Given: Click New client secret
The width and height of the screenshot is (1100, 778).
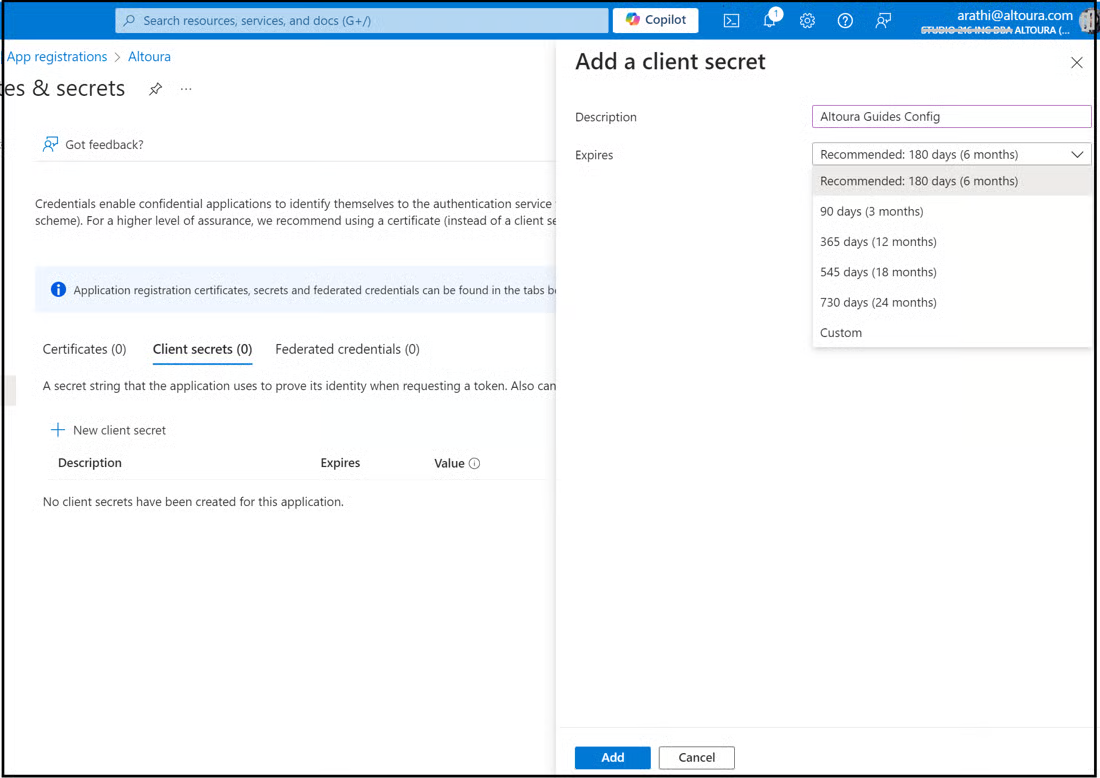Looking at the screenshot, I should [108, 430].
